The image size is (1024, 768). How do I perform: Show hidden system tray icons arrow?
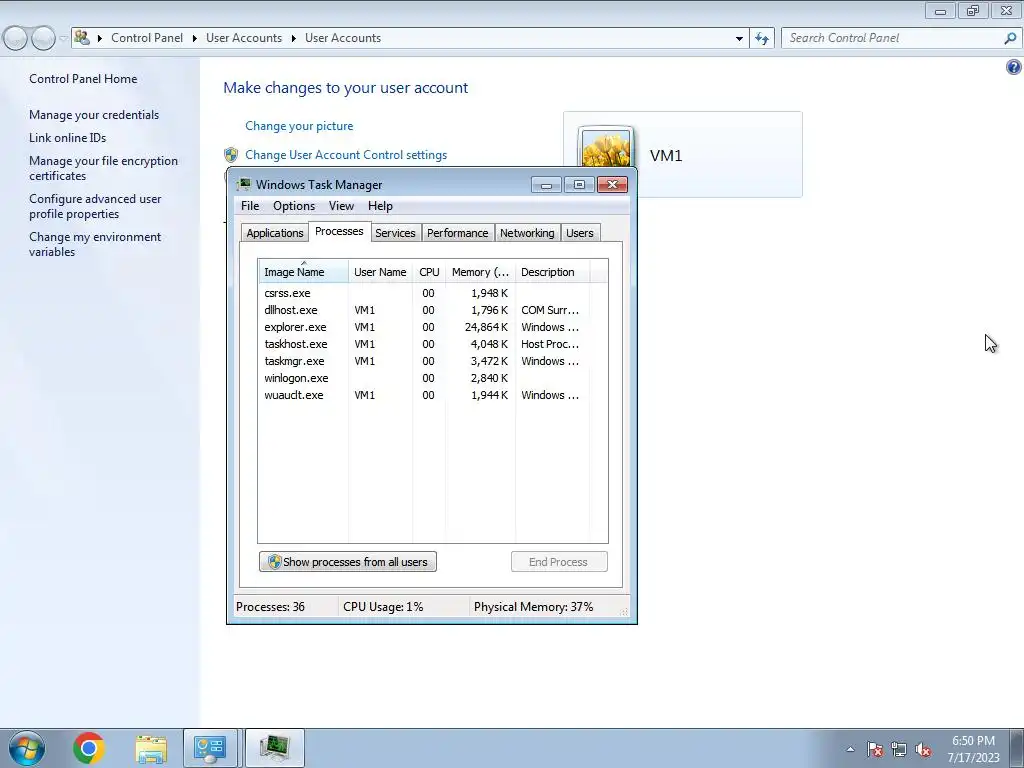click(x=850, y=750)
